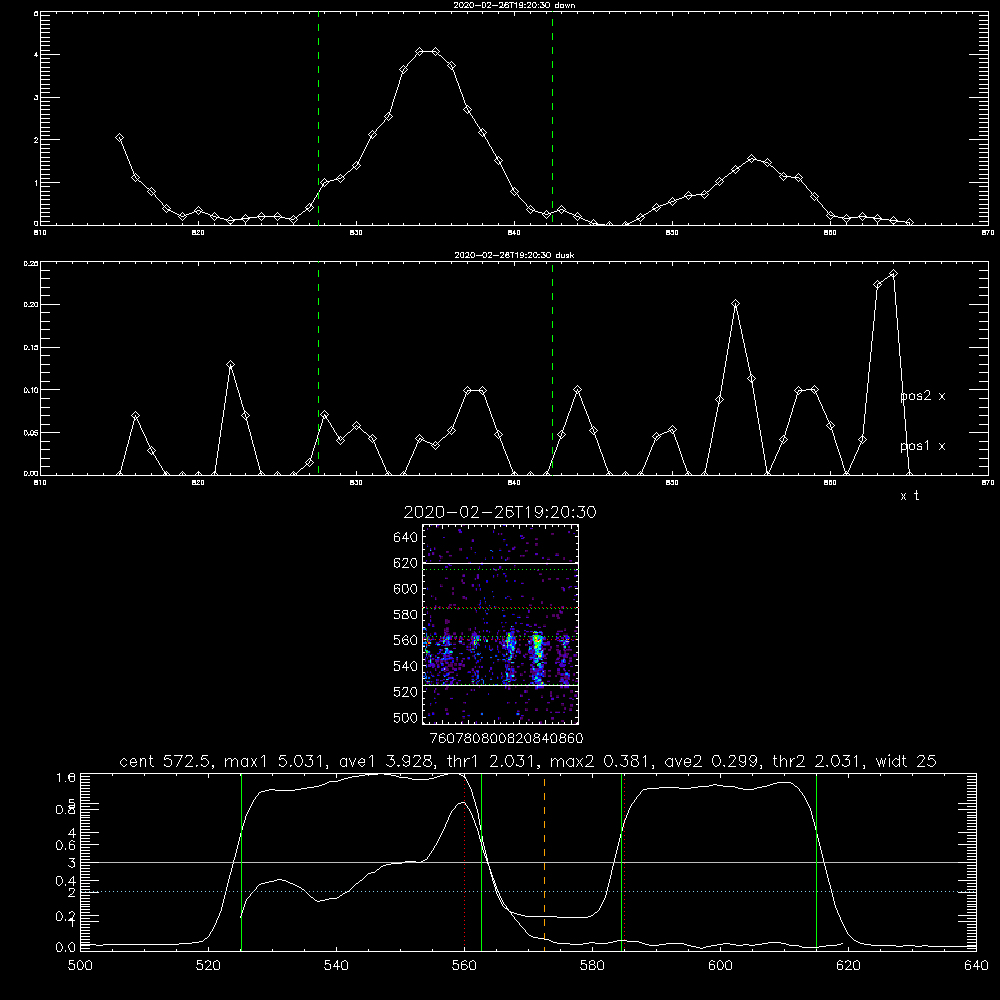This screenshot has height=1000, width=1000.
Task: Click the 560 label on spectrogram y-axis
Action: [406, 640]
